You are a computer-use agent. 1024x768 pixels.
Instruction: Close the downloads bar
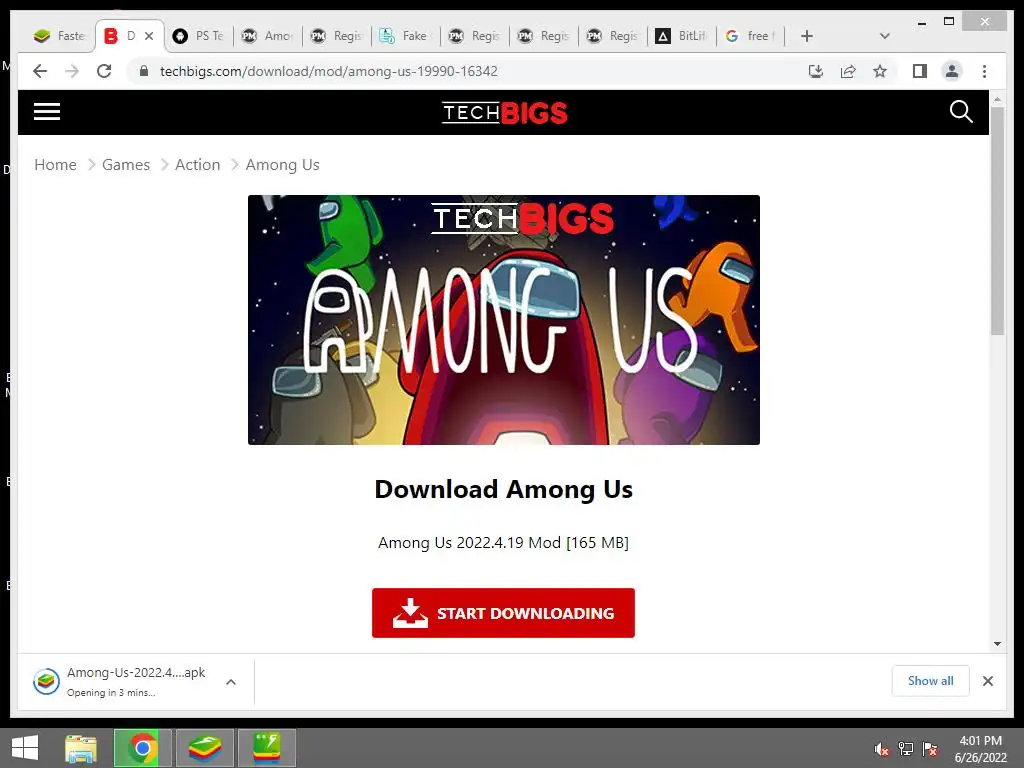[x=987, y=681]
